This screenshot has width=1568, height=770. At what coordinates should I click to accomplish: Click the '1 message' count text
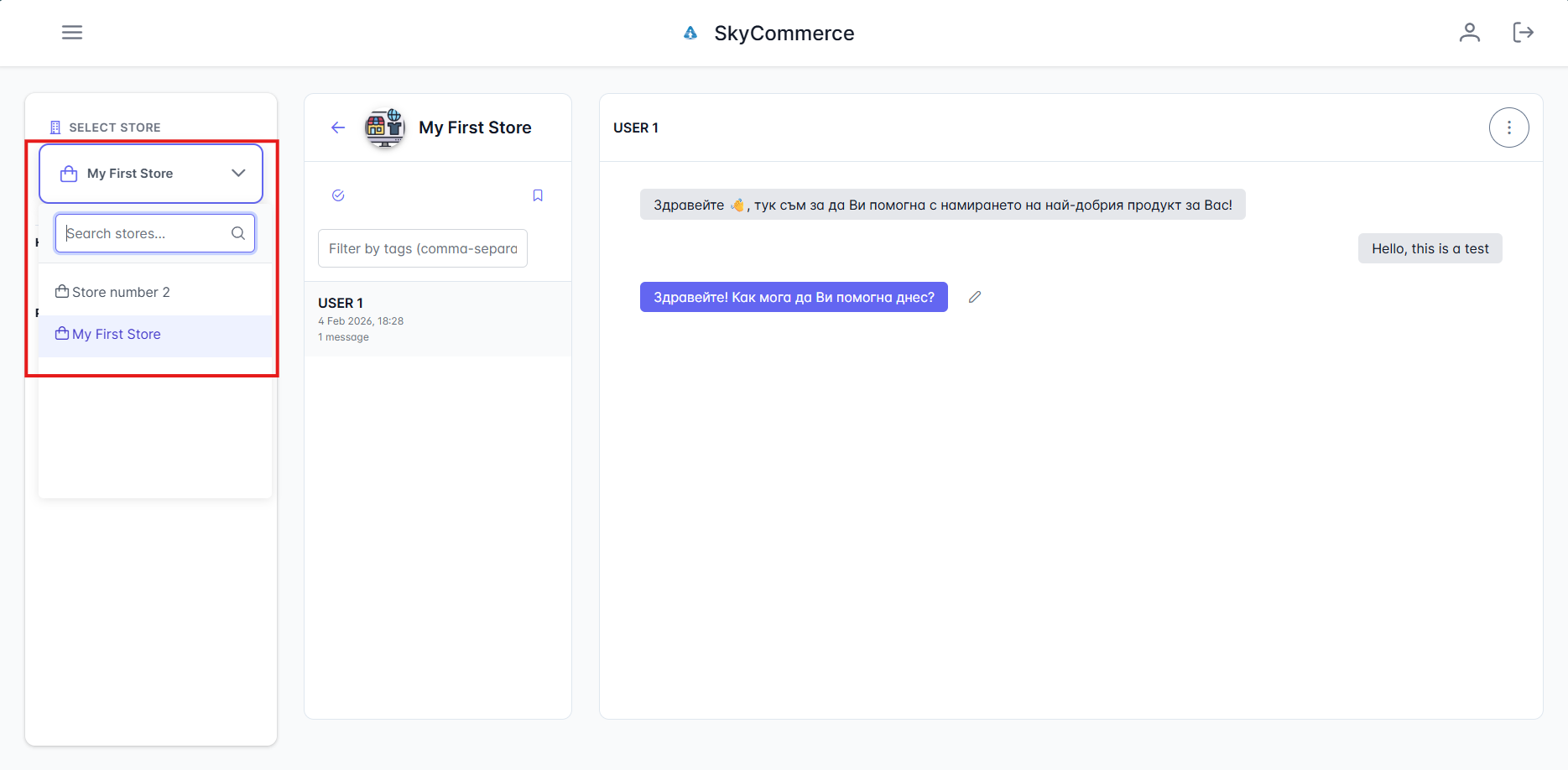coord(343,337)
